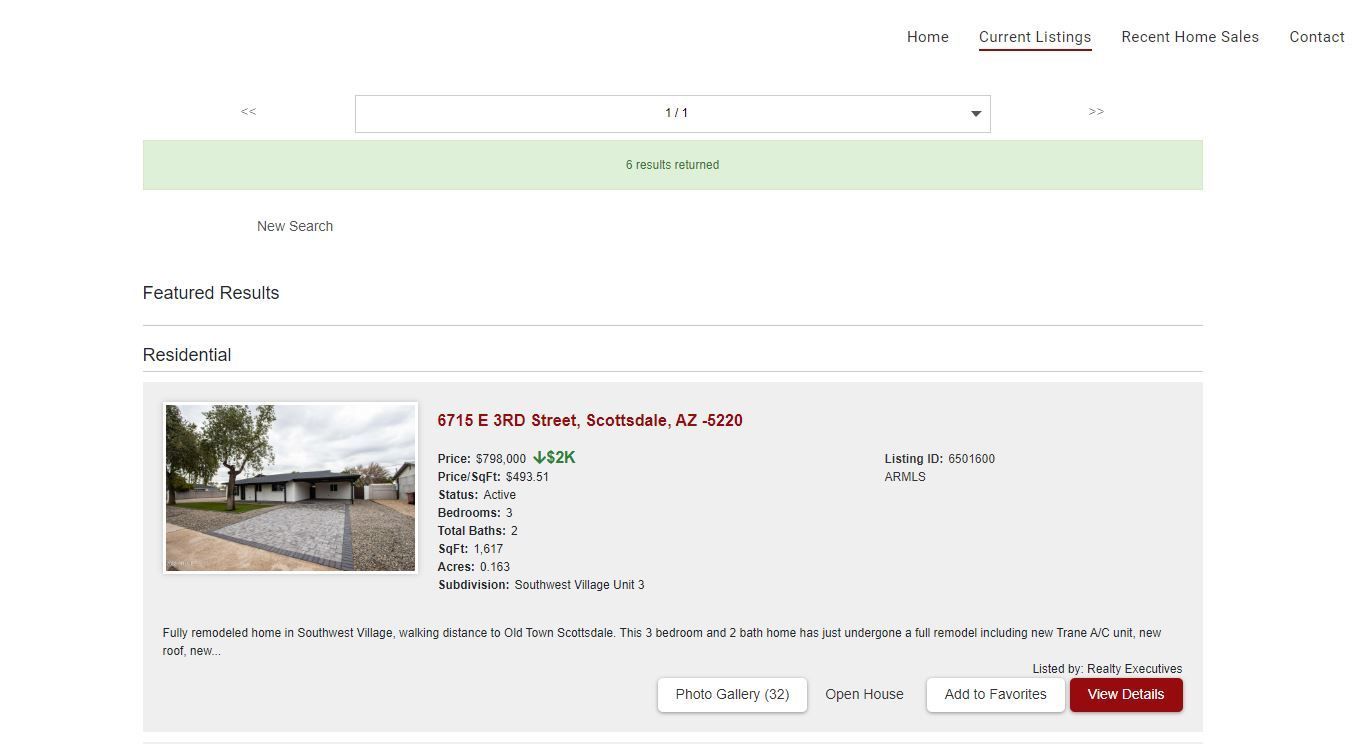Image resolution: width=1360 pixels, height=744 pixels.
Task: Click the 'Fully remodeled home' description text
Action: (x=662, y=642)
